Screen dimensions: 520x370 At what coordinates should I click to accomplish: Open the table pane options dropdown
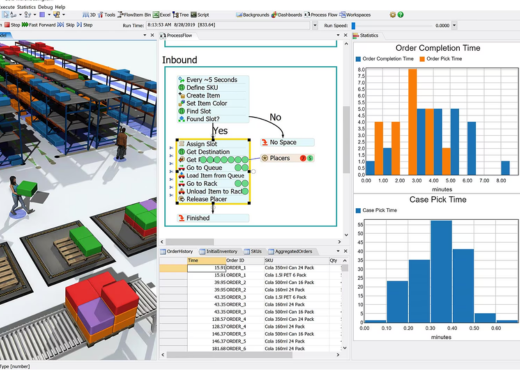coord(338,251)
